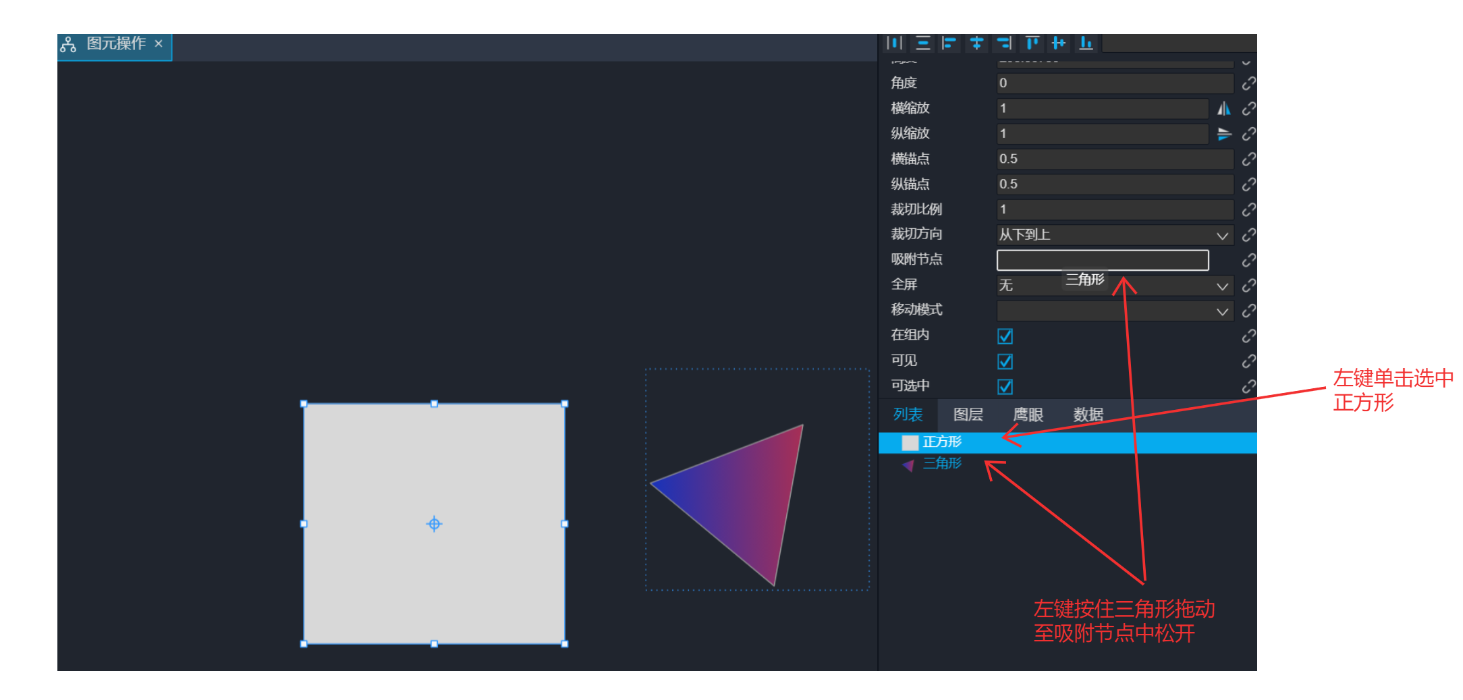Image resolution: width=1463 pixels, height=700 pixels.
Task: Open the 裁切方向 dropdown
Action: 1114,235
